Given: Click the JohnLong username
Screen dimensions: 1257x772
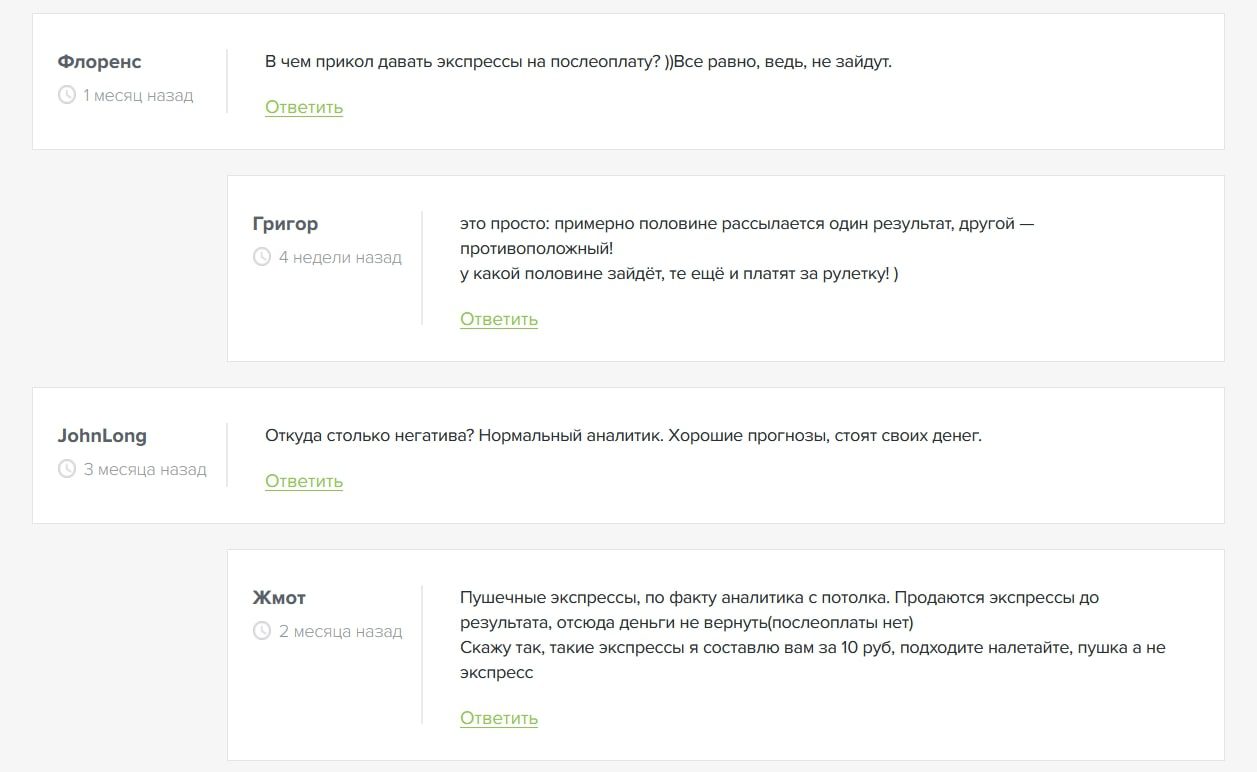Looking at the screenshot, I should (x=102, y=436).
